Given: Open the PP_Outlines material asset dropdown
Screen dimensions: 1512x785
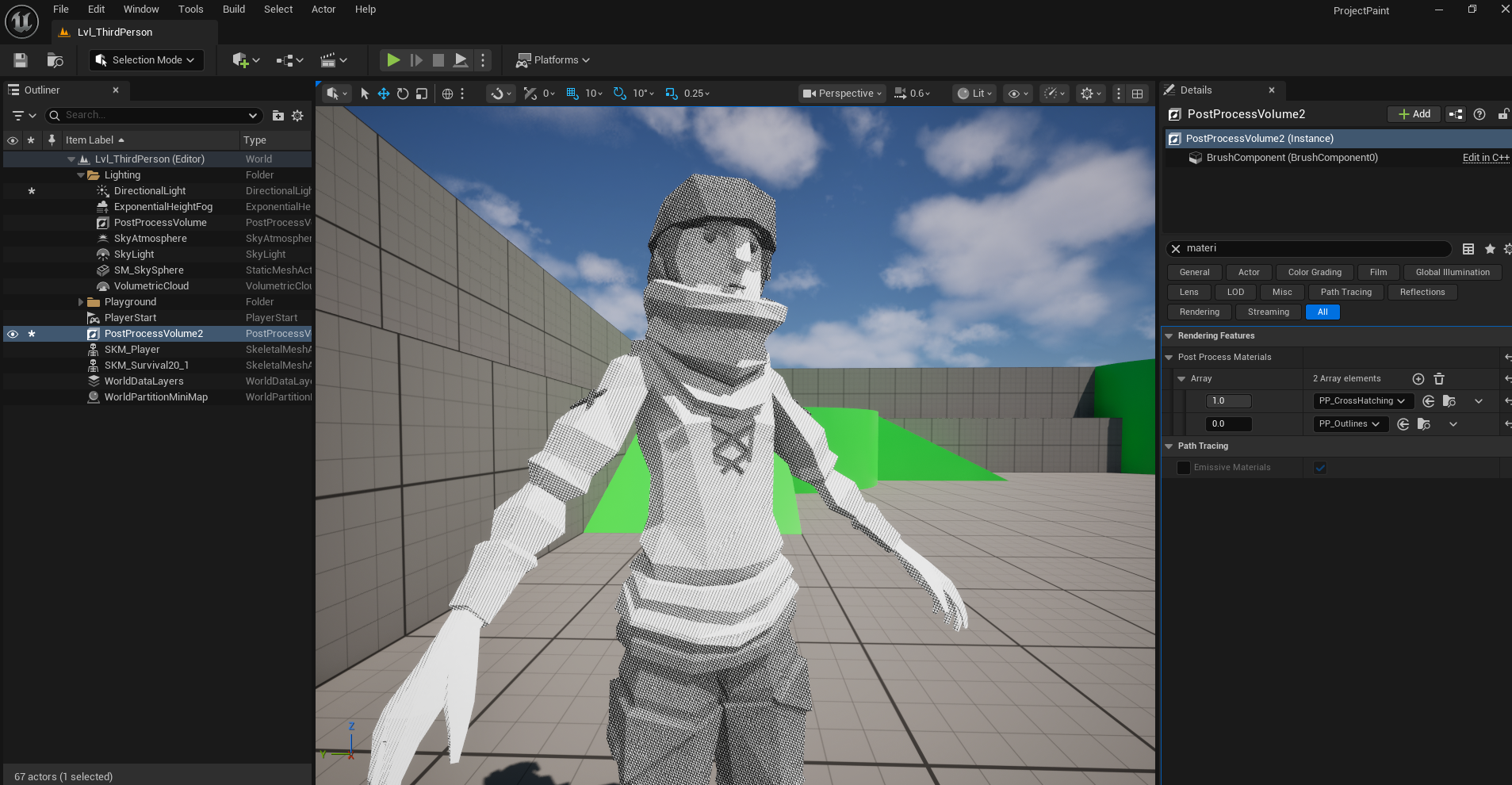Looking at the screenshot, I should click(1349, 424).
